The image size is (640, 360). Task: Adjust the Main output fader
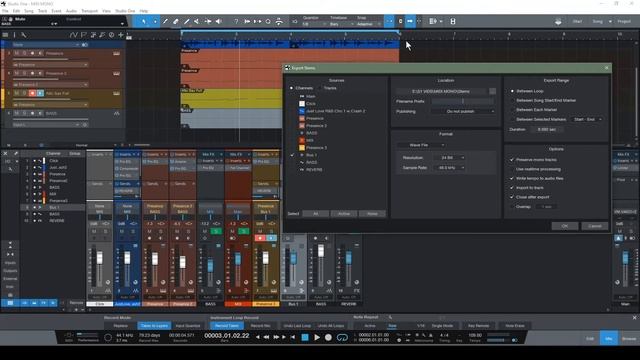[x=625, y=258]
